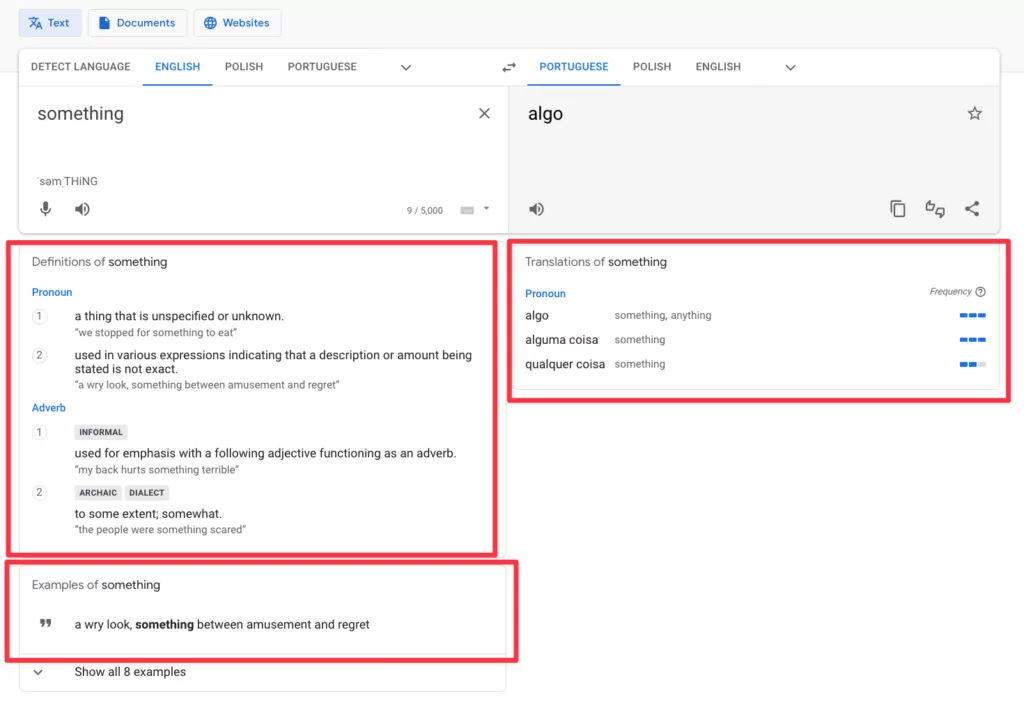Click 'something, anything' reverse translation
1024x701 pixels.
[662, 316]
